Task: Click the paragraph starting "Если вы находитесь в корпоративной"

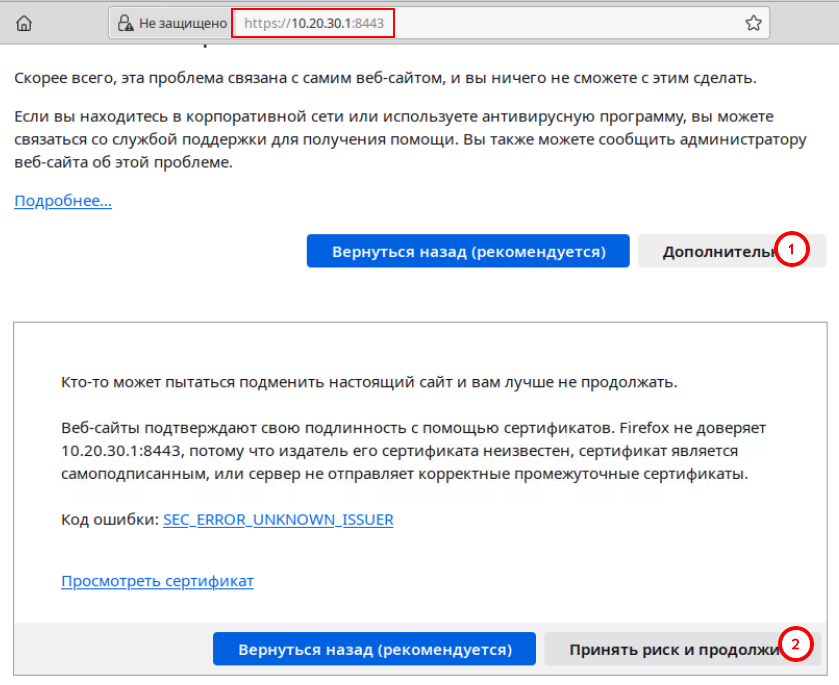Action: coord(410,139)
